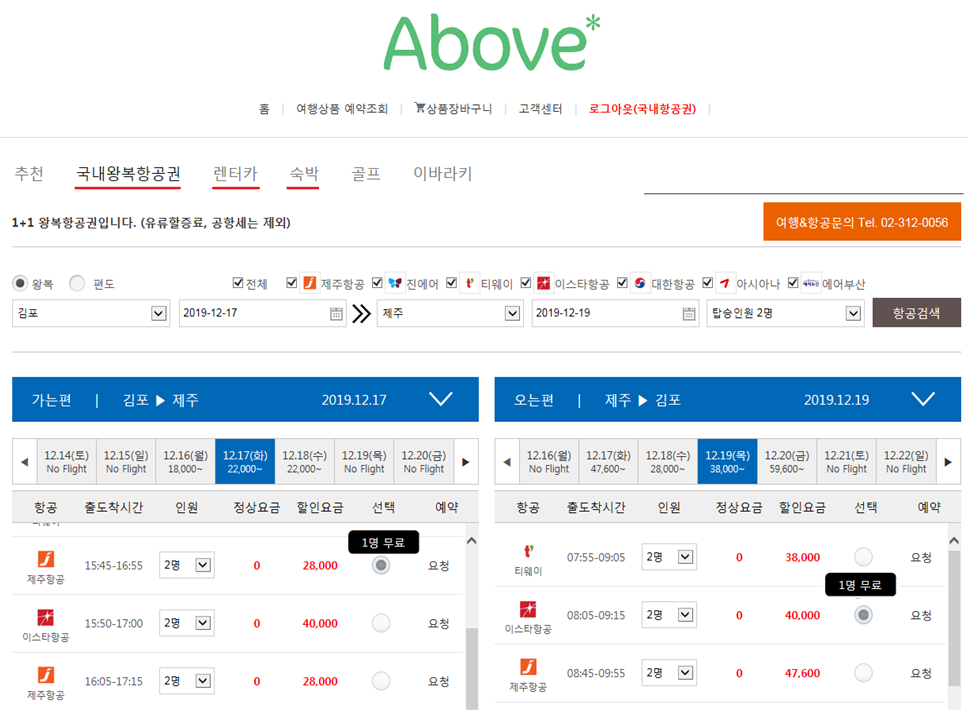Screen dimensions: 968x718
Task: Click Eastar logo on 08:05-09:15 flight
Action: [x=528, y=609]
